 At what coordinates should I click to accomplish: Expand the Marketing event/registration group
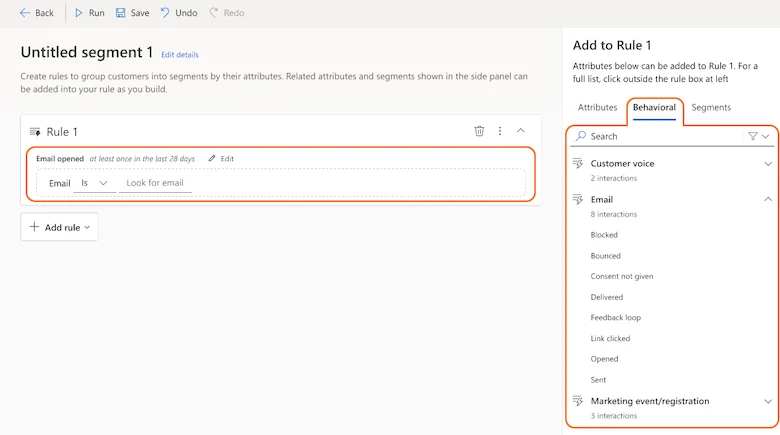coord(768,401)
